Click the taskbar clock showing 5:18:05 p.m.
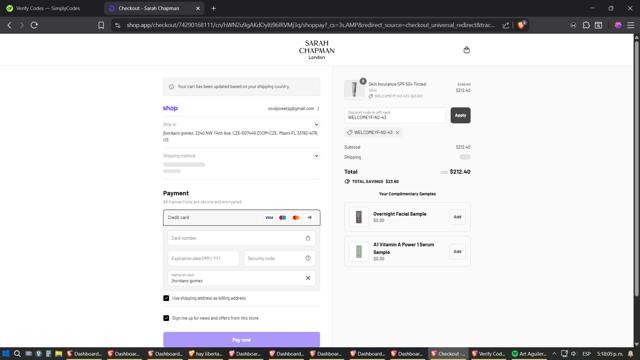Viewport: 640px width, 360px height. [x=610, y=353]
